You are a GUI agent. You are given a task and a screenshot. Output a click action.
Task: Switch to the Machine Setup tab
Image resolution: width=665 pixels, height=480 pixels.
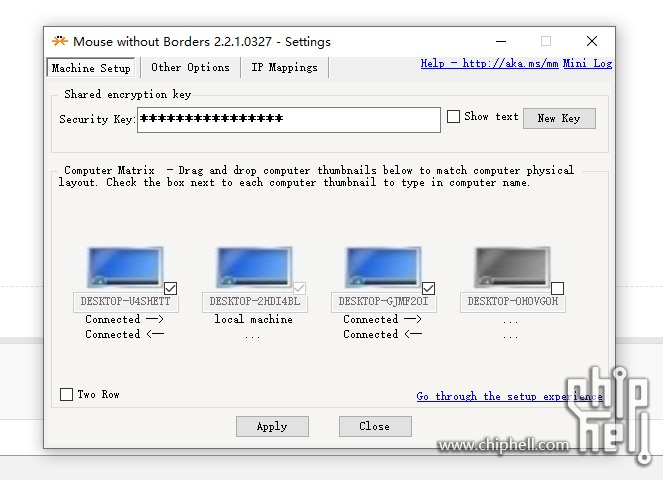[x=91, y=68]
